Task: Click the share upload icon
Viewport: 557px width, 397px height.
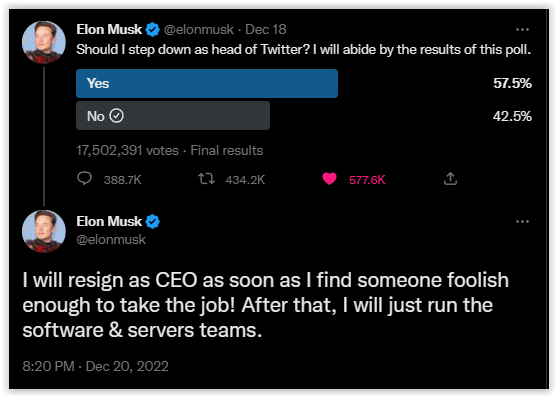Action: click(x=450, y=179)
